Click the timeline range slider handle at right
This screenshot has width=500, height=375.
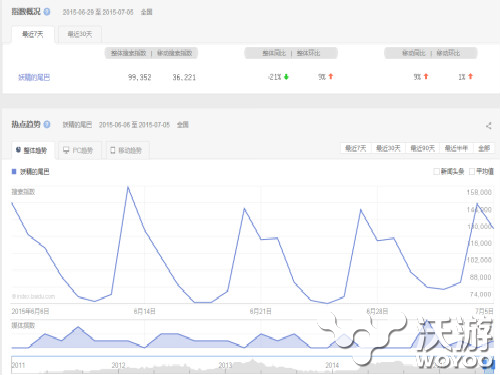(493, 365)
